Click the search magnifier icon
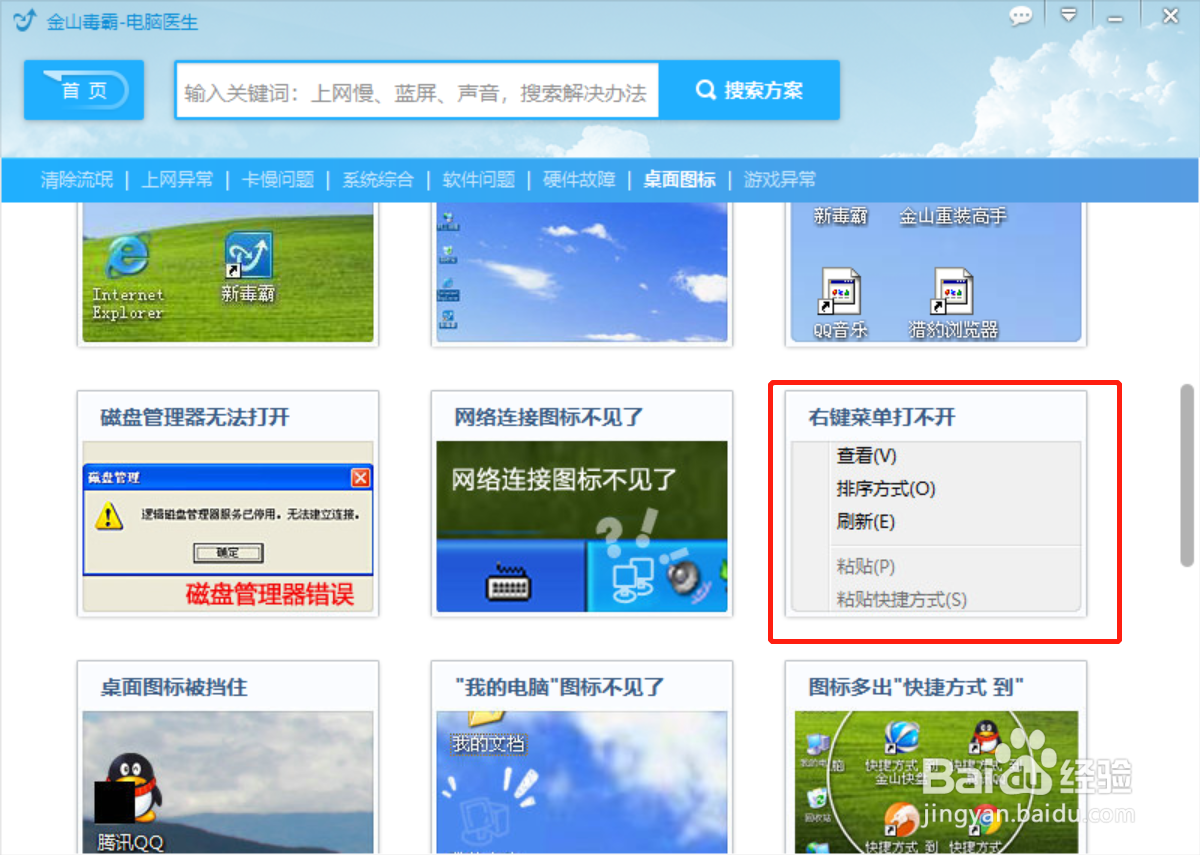Viewport: 1200px width, 855px height. (x=706, y=90)
